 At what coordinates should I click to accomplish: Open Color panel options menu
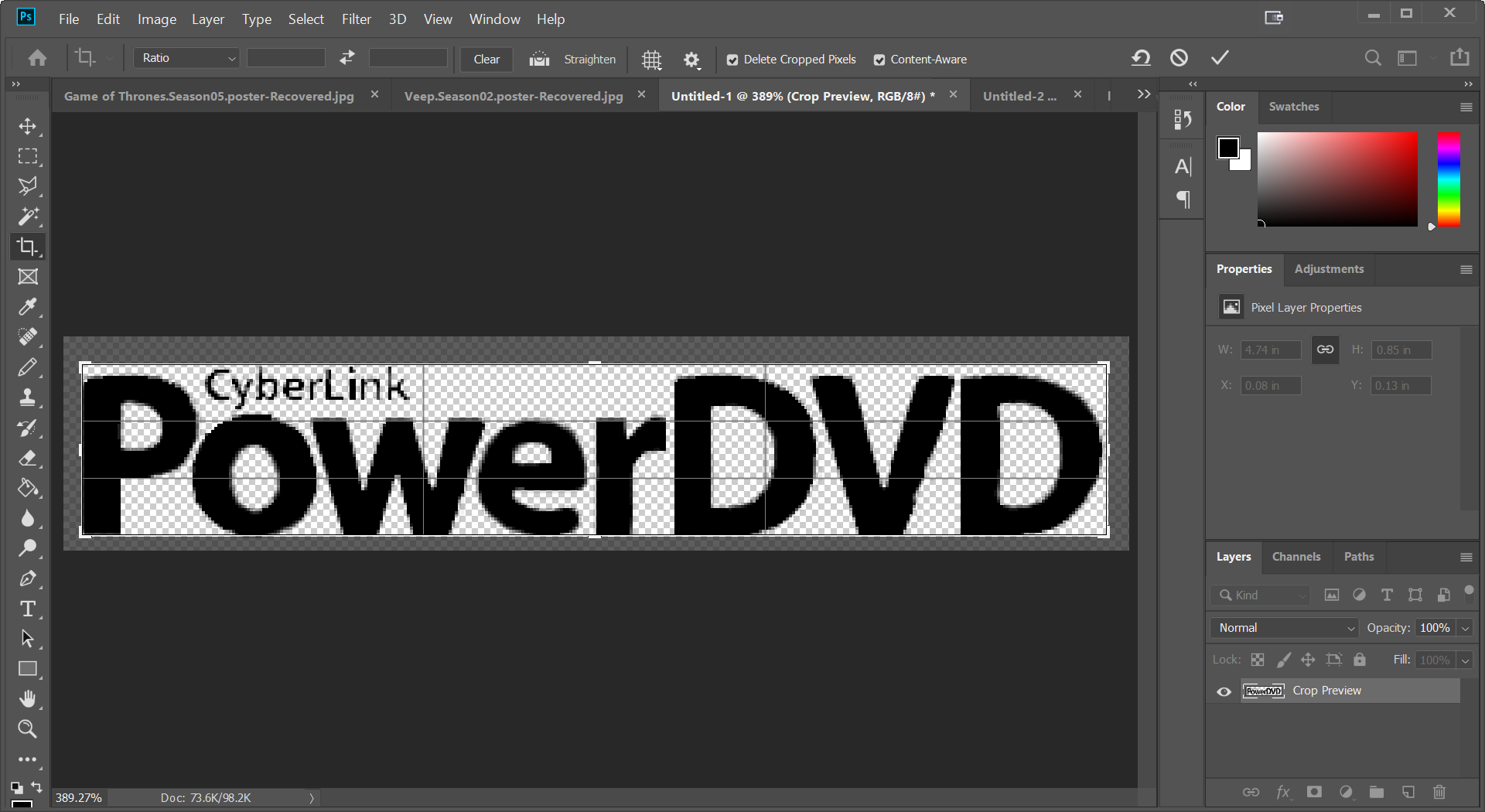pyautogui.click(x=1466, y=107)
